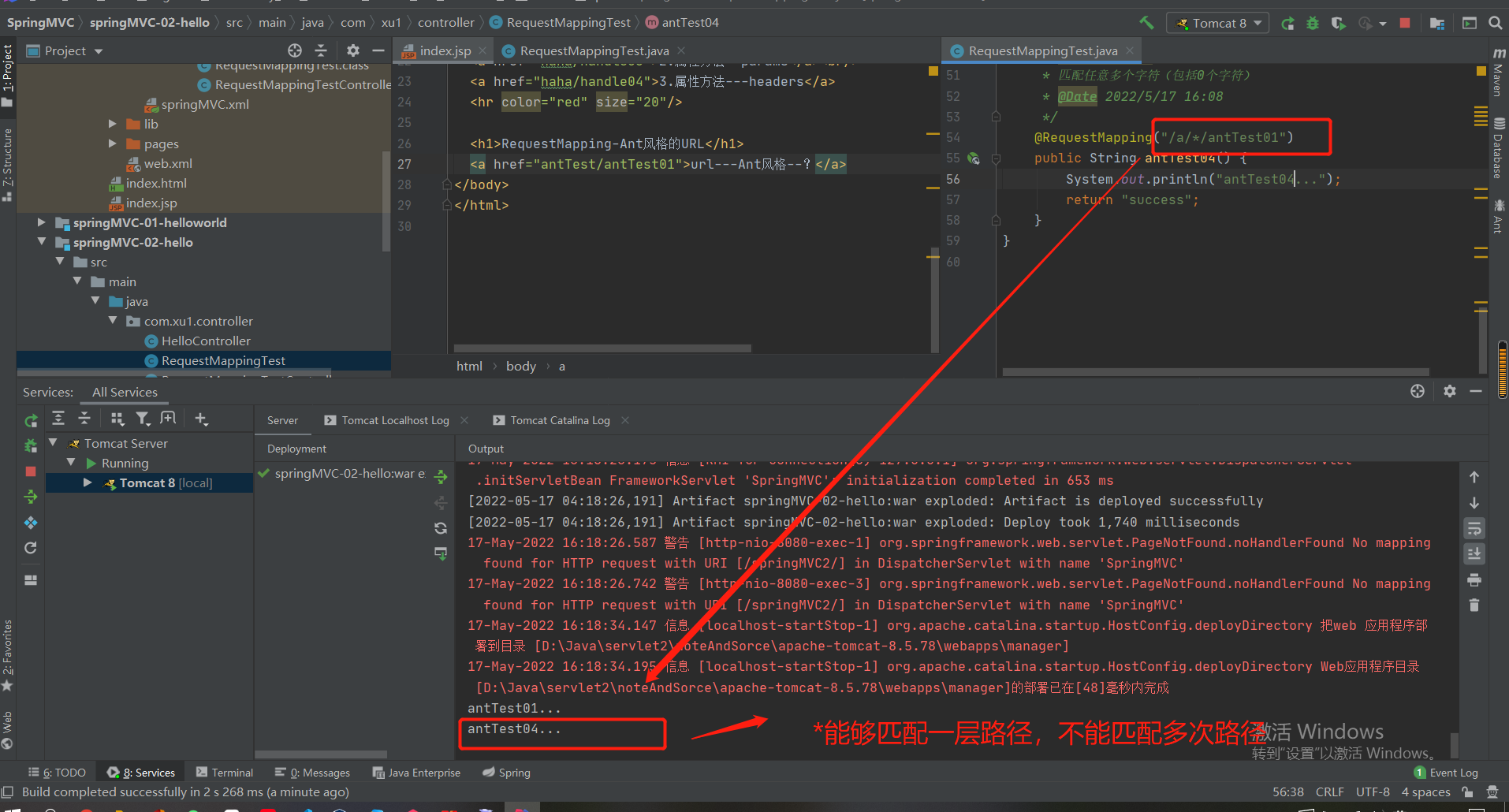Close the index.jsp editor tab

coord(483,50)
